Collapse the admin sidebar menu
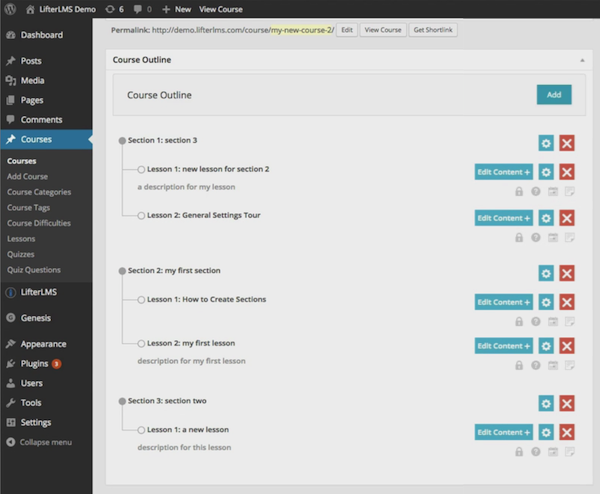The width and height of the screenshot is (600, 494). click(x=39, y=442)
